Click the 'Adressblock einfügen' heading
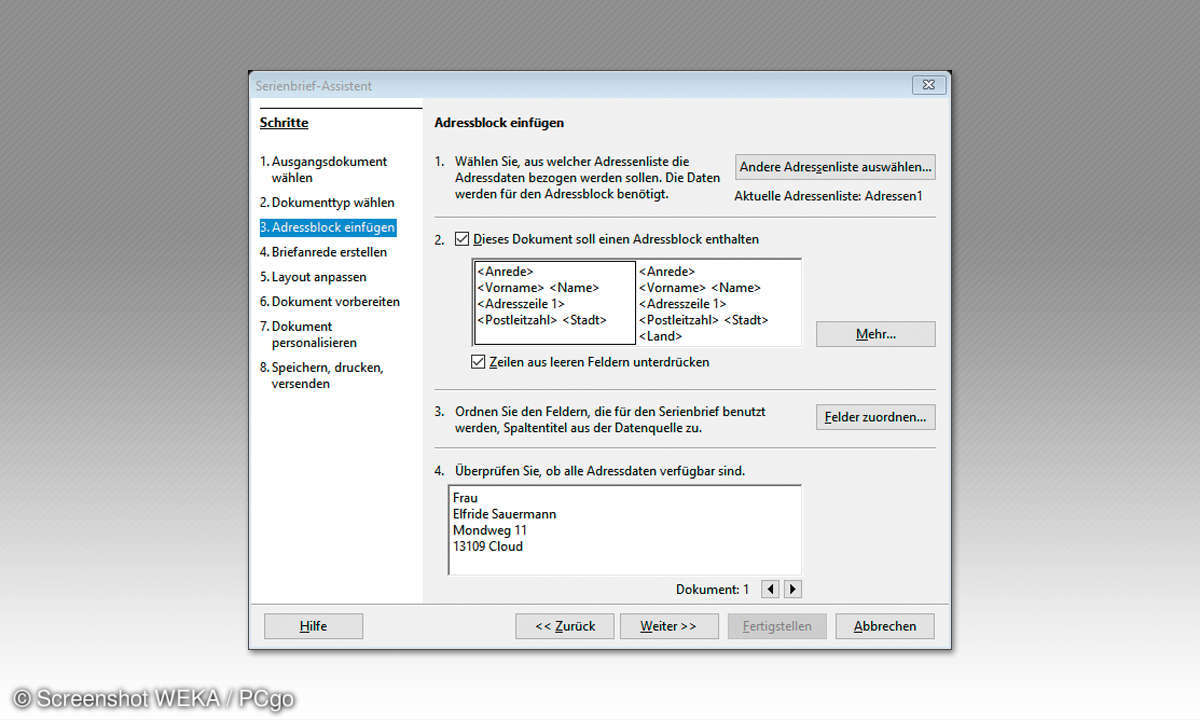1200x720 pixels. point(499,123)
